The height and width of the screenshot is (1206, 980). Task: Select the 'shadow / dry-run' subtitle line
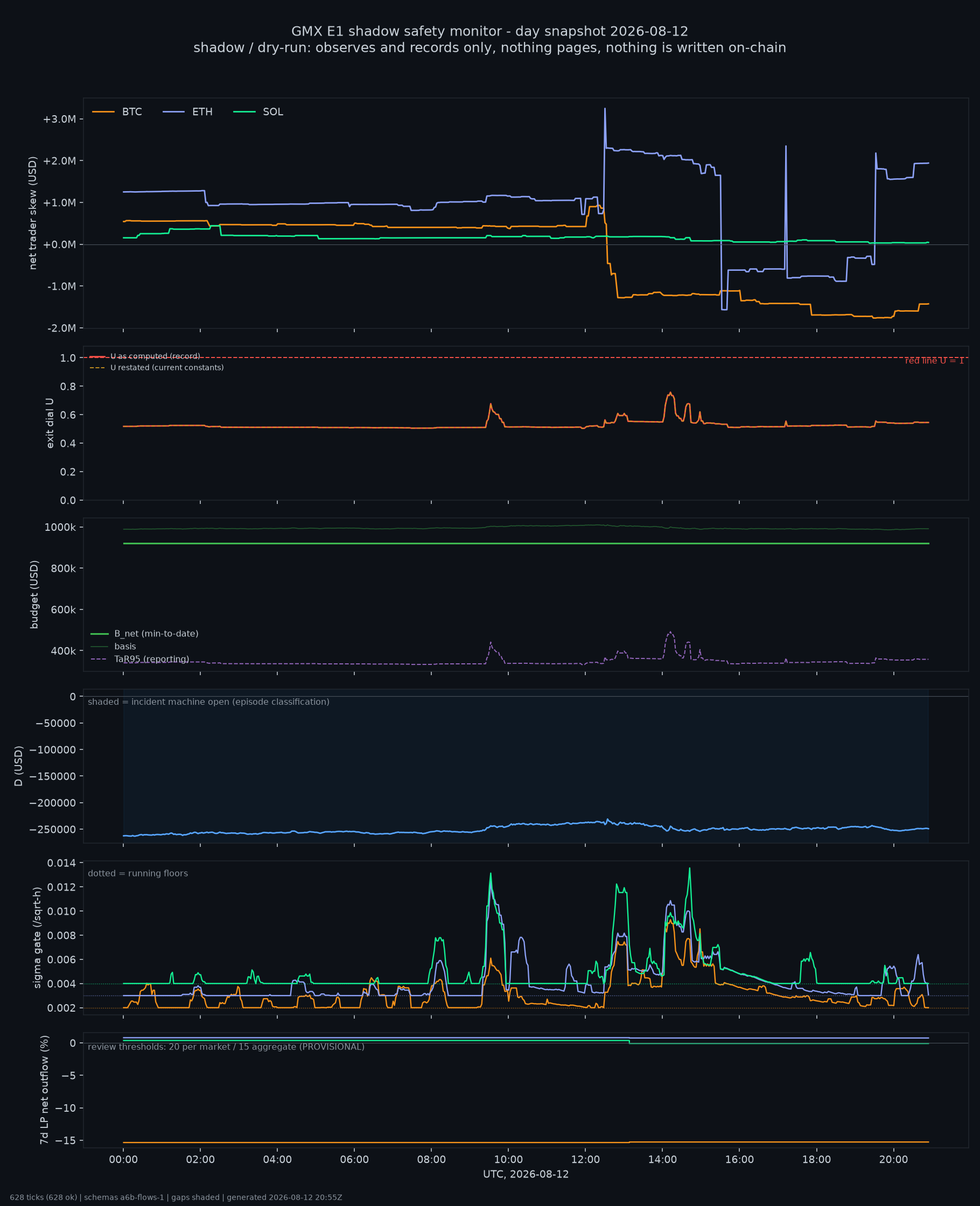[x=489, y=47]
